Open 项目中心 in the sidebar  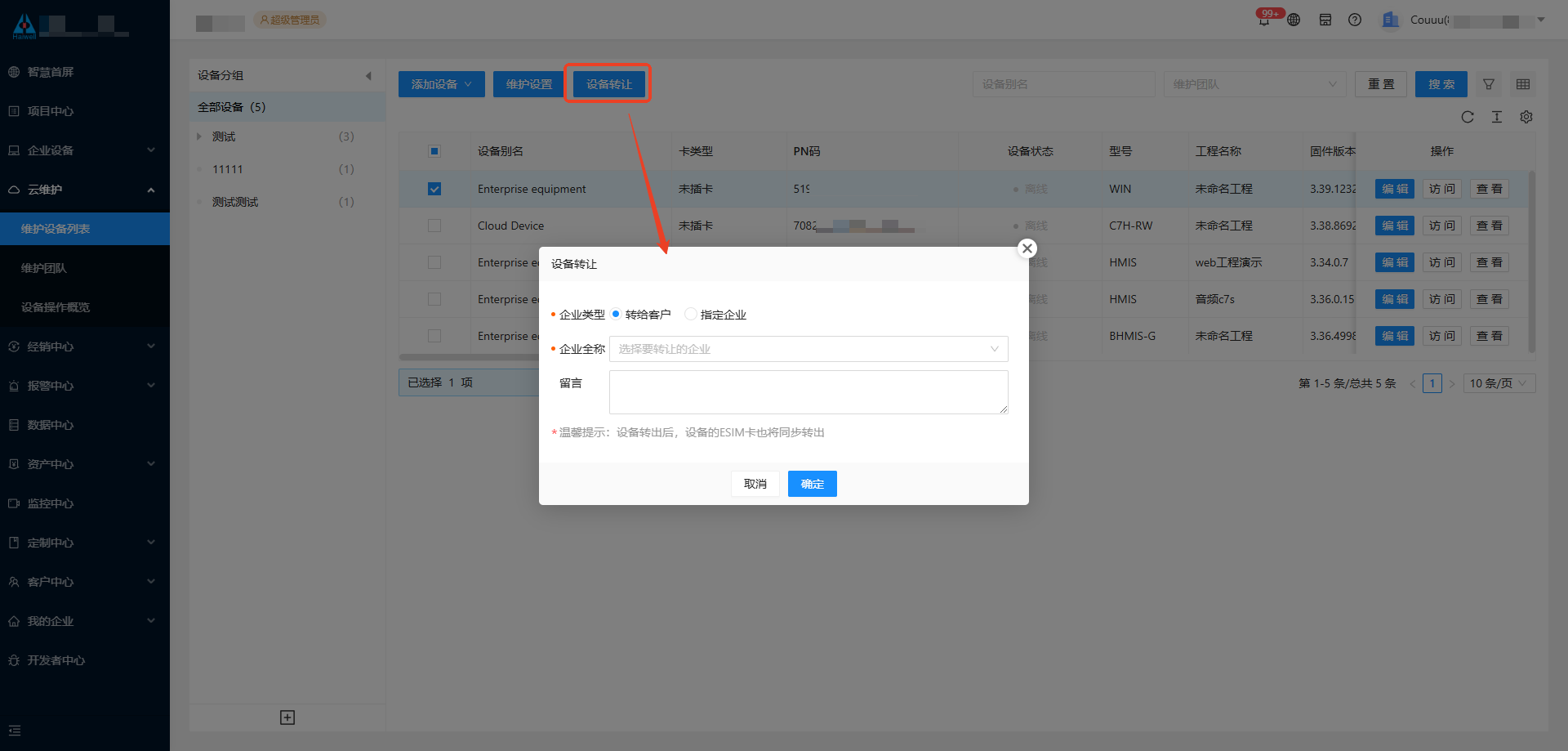coord(85,111)
